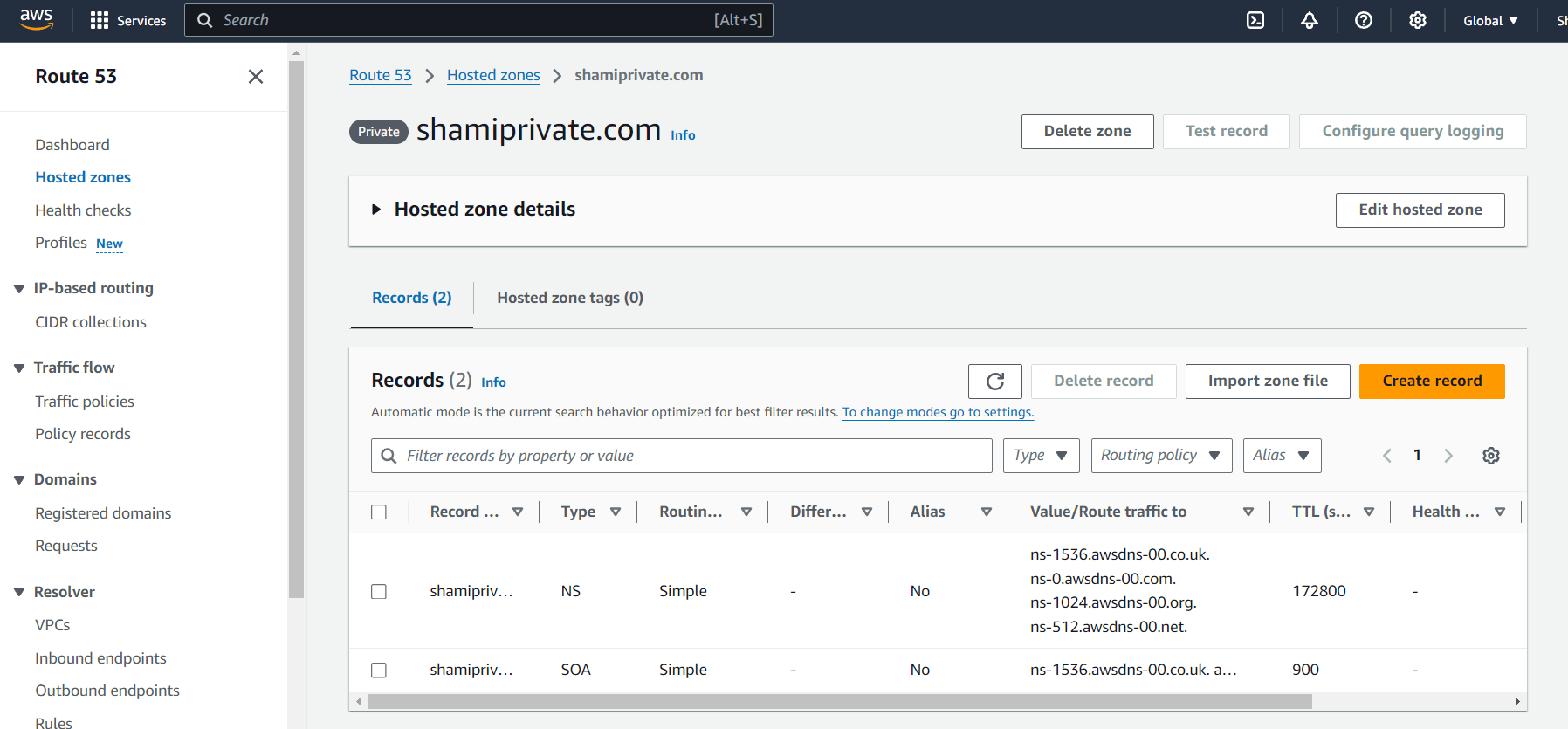Screen dimensions: 1568x729
Task: Open Inbound endpoints in sidebar
Action: [100, 658]
